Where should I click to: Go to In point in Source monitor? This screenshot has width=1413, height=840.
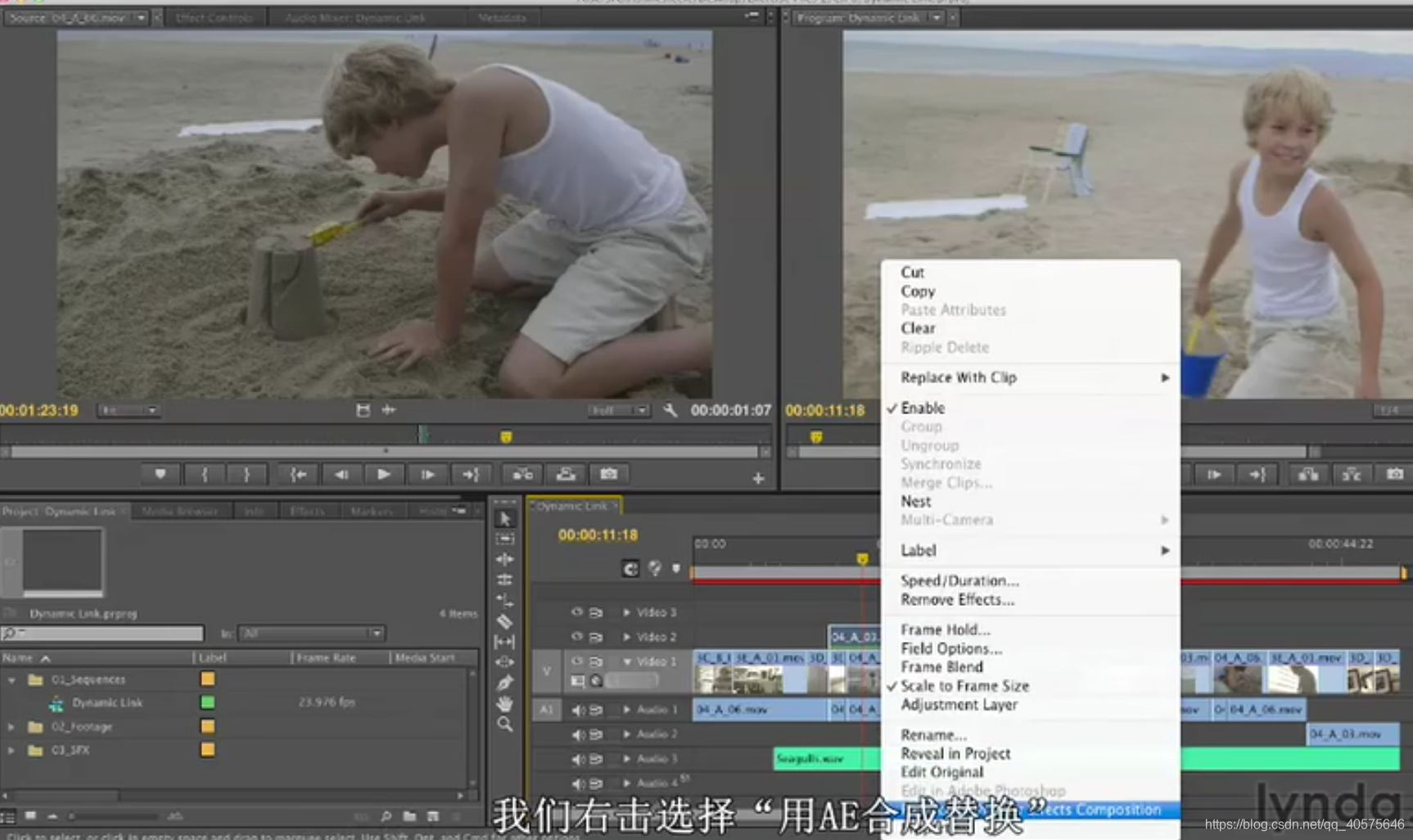(x=299, y=474)
